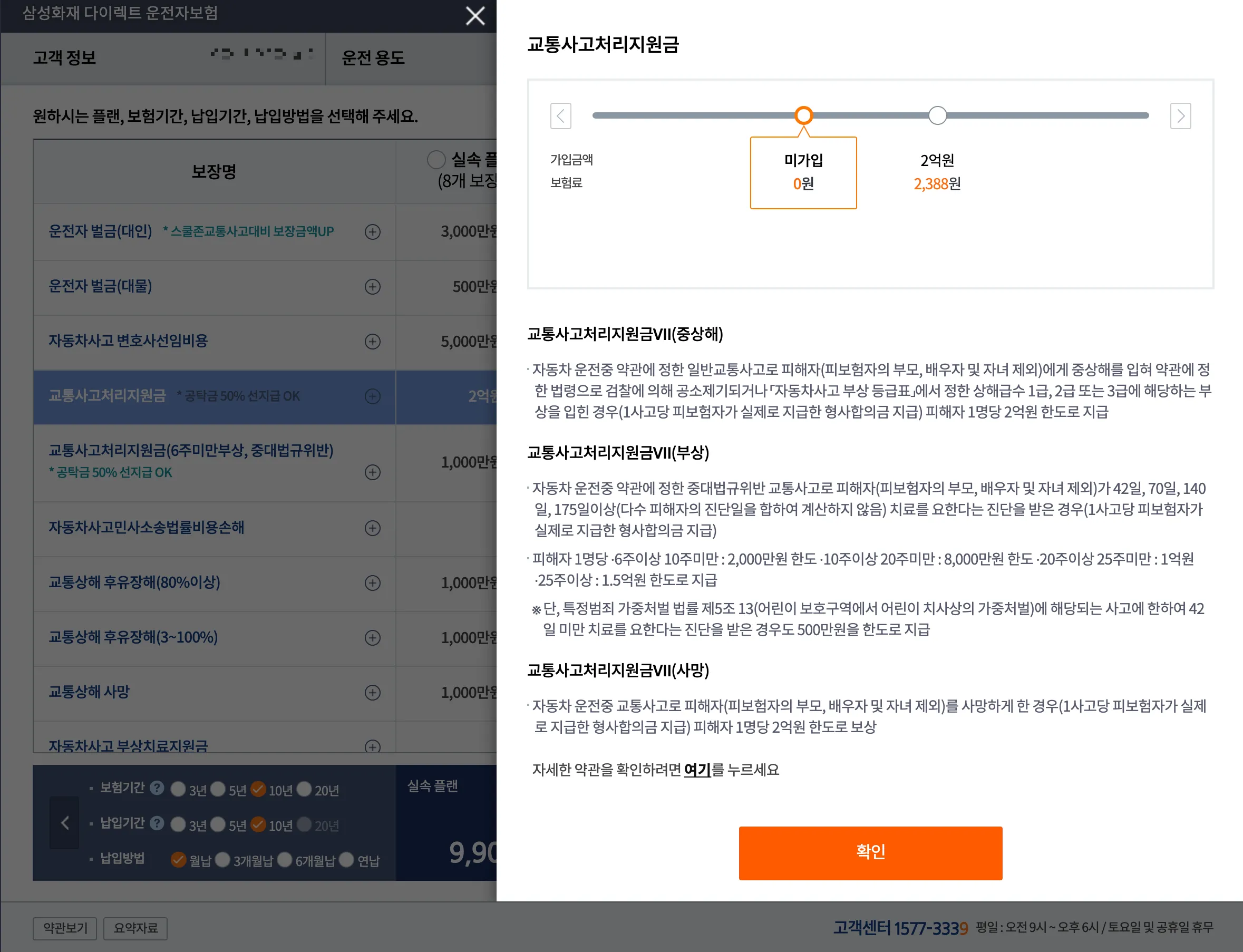Expand 교통상해 사망 coverage with plus icon

point(372,693)
